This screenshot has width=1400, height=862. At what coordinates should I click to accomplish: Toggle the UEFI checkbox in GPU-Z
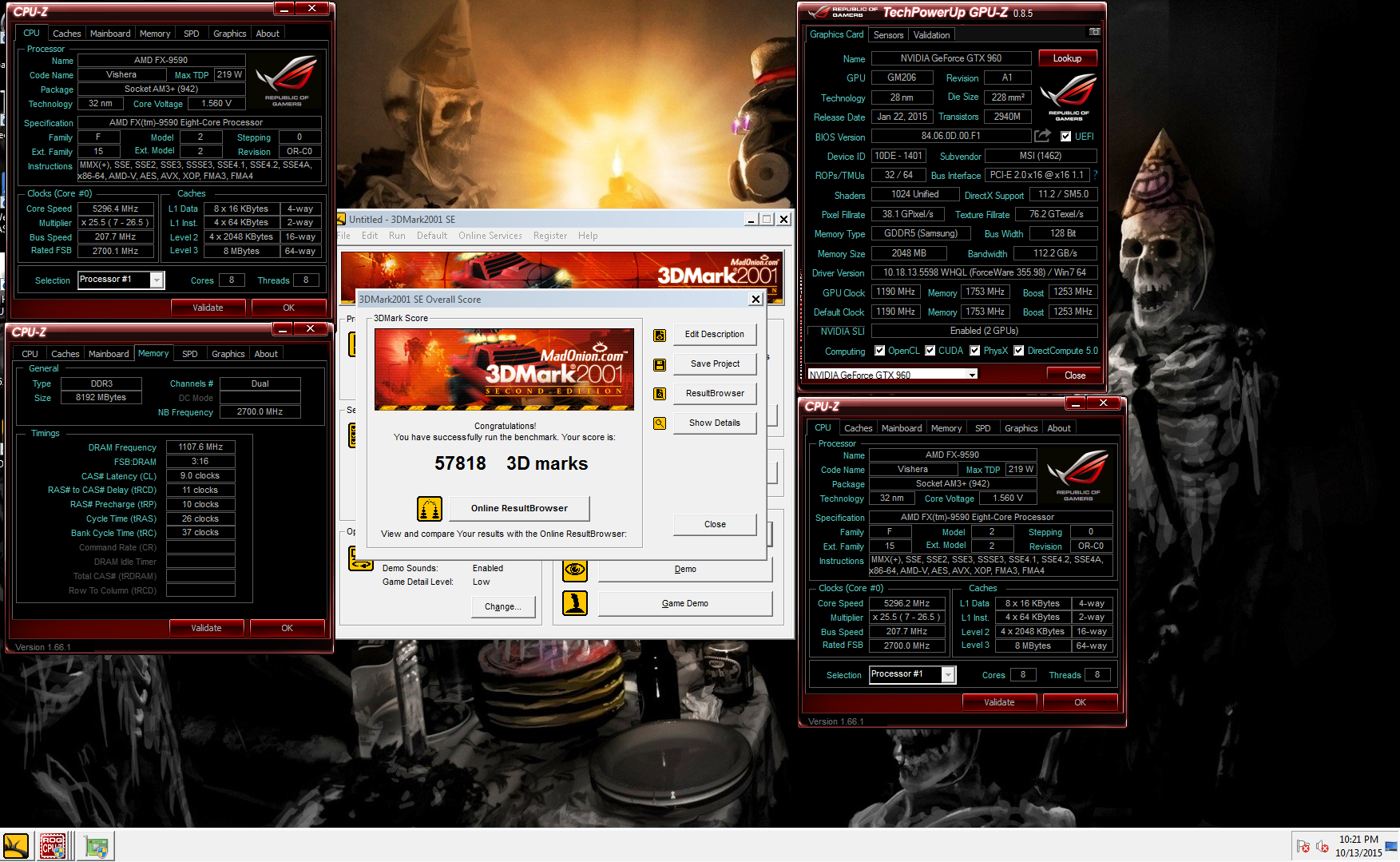(x=1065, y=137)
